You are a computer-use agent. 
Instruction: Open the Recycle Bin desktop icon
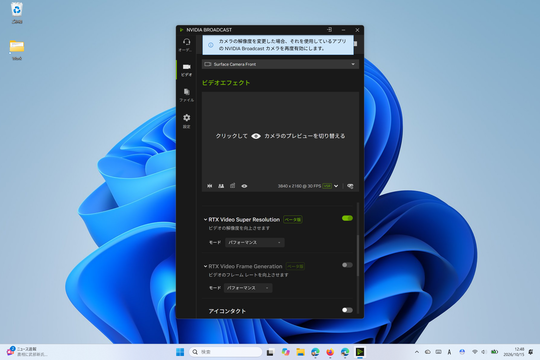[17, 13]
